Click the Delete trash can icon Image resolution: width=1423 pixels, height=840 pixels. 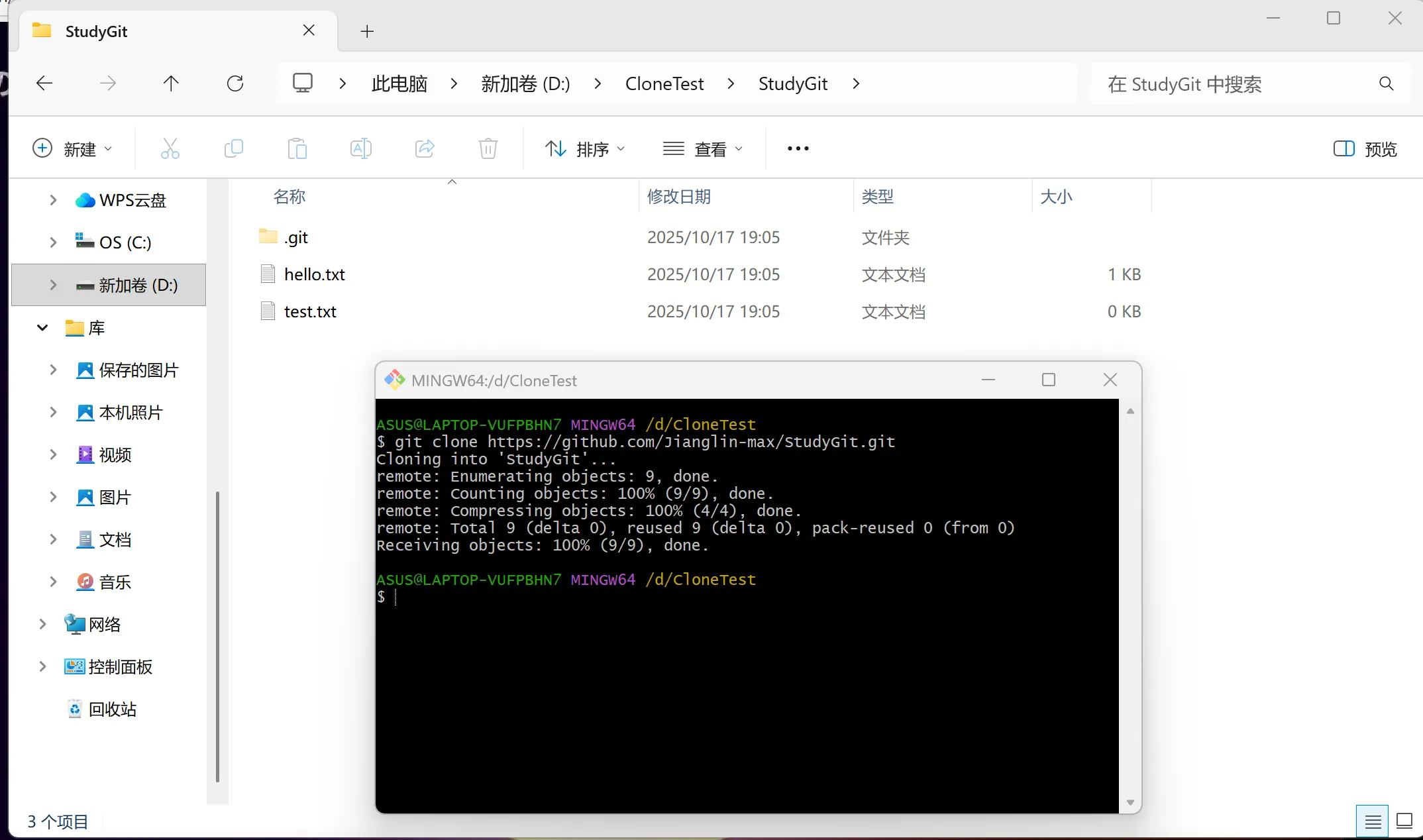tap(488, 148)
